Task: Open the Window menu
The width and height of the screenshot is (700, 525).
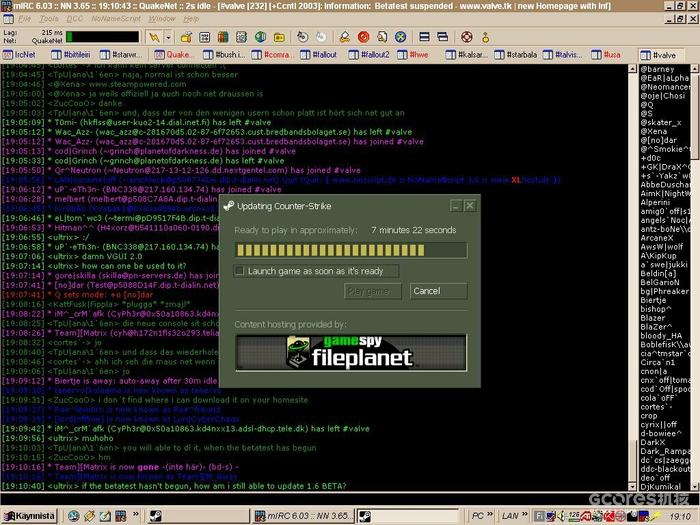Action: [162, 19]
